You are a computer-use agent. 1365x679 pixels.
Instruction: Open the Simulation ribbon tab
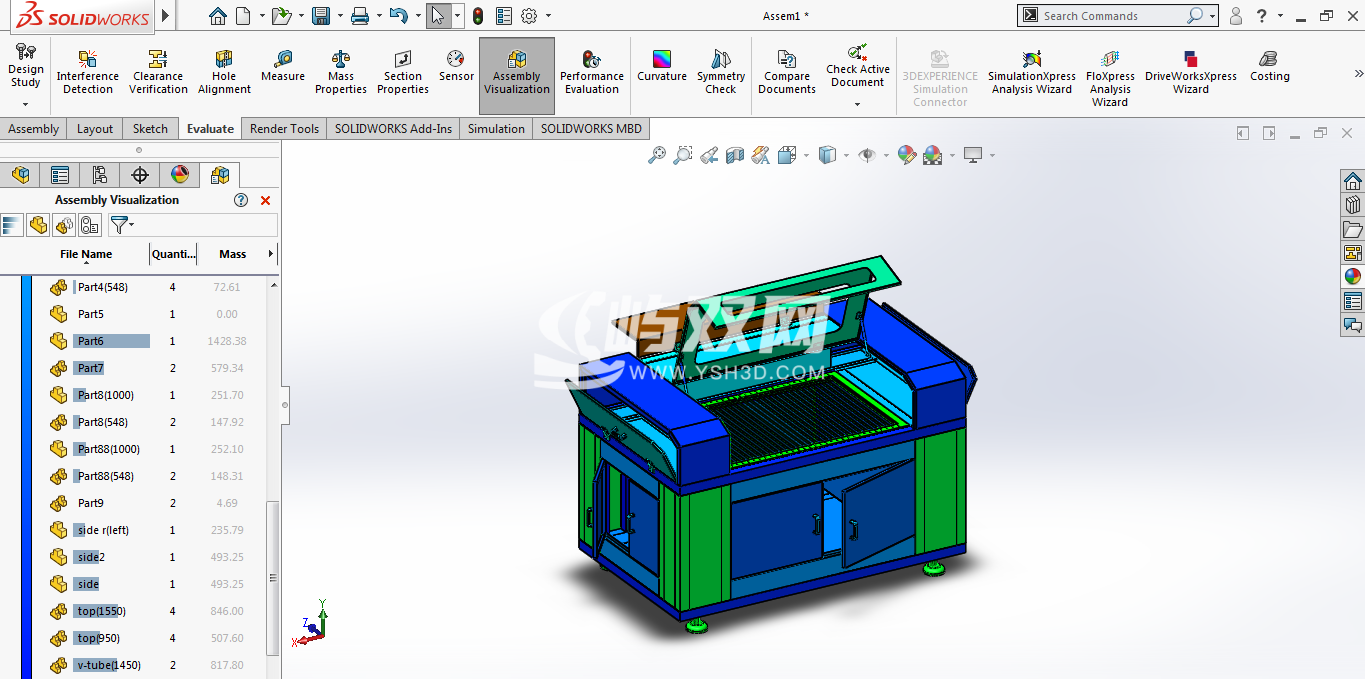496,129
